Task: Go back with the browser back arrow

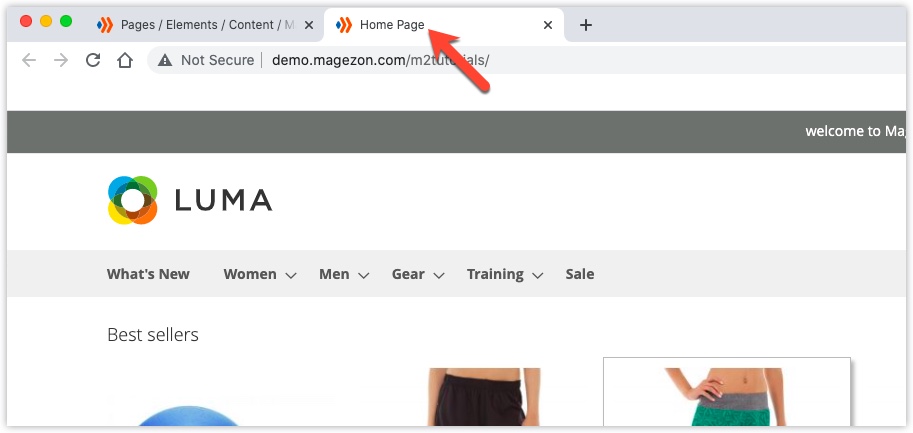Action: coord(29,60)
